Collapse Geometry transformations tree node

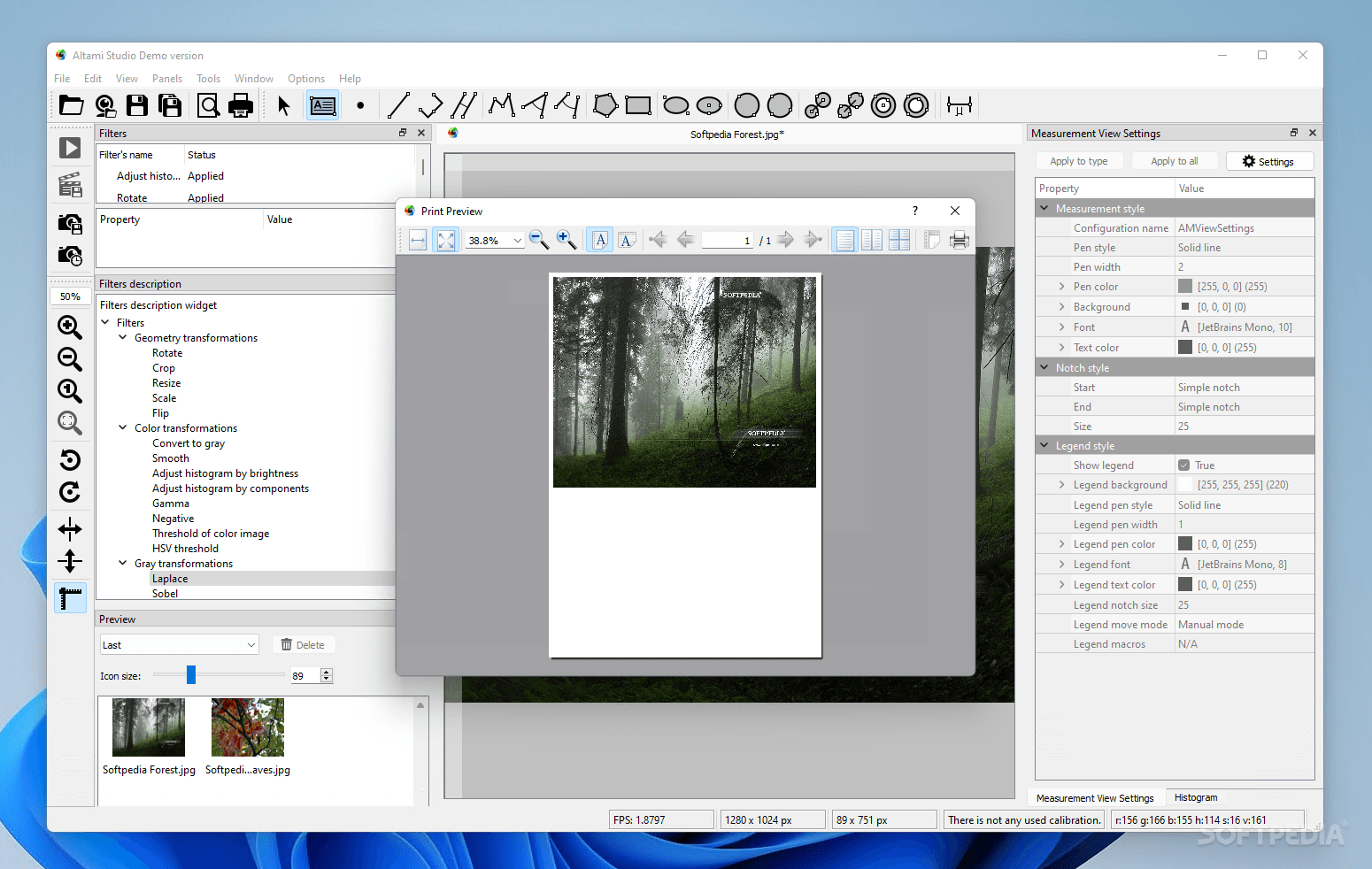pyautogui.click(x=123, y=338)
